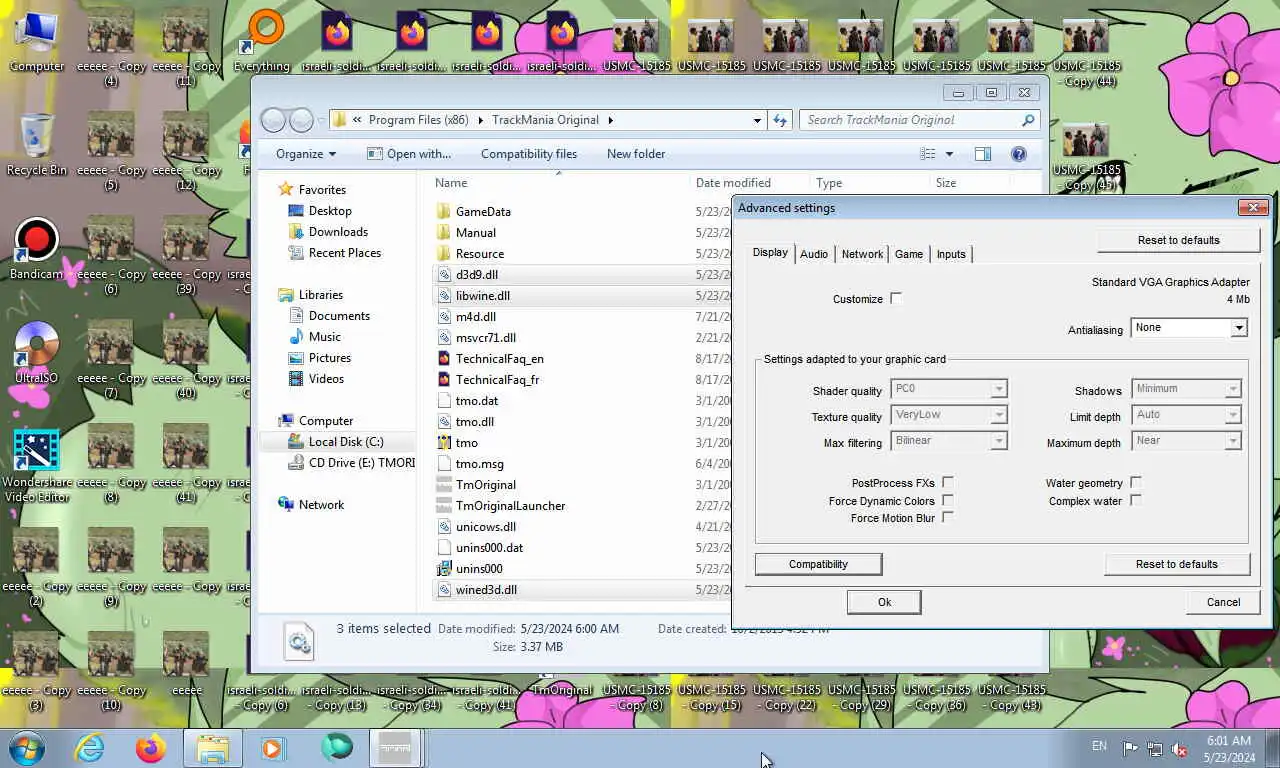Launch the UltraISO desktop shortcut

point(37,352)
